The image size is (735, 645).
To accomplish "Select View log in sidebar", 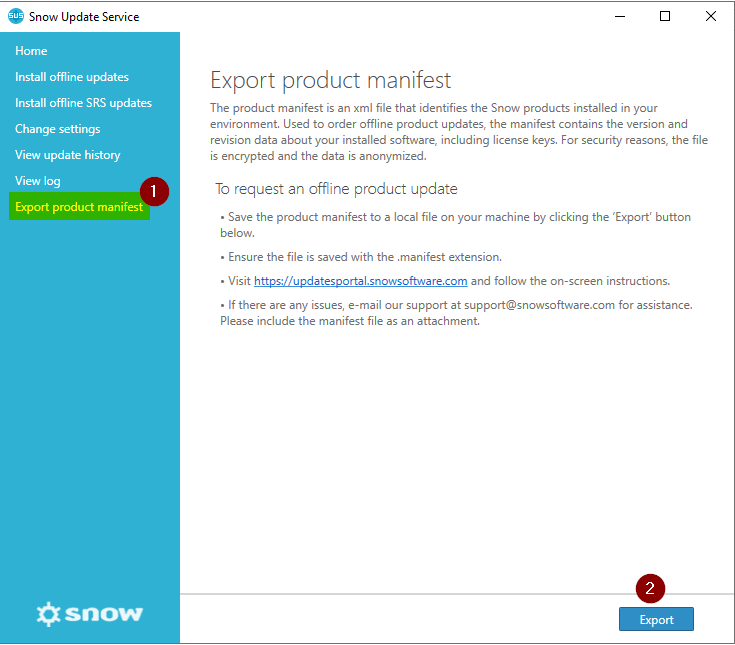I will click(x=38, y=181).
